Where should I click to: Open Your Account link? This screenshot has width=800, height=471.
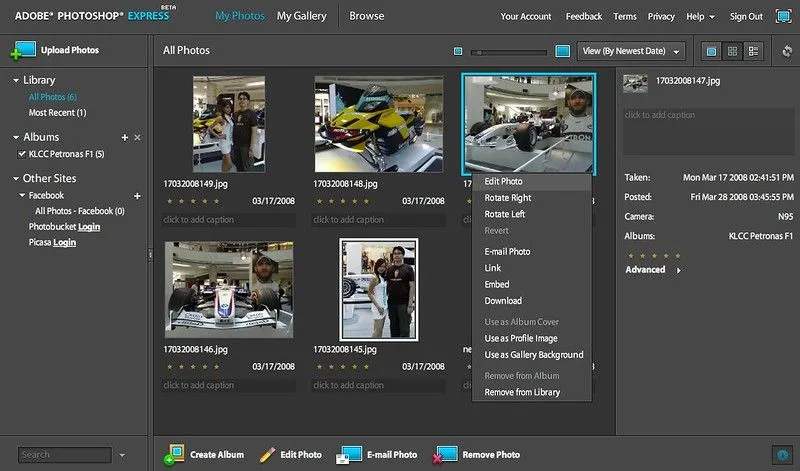[526, 17]
